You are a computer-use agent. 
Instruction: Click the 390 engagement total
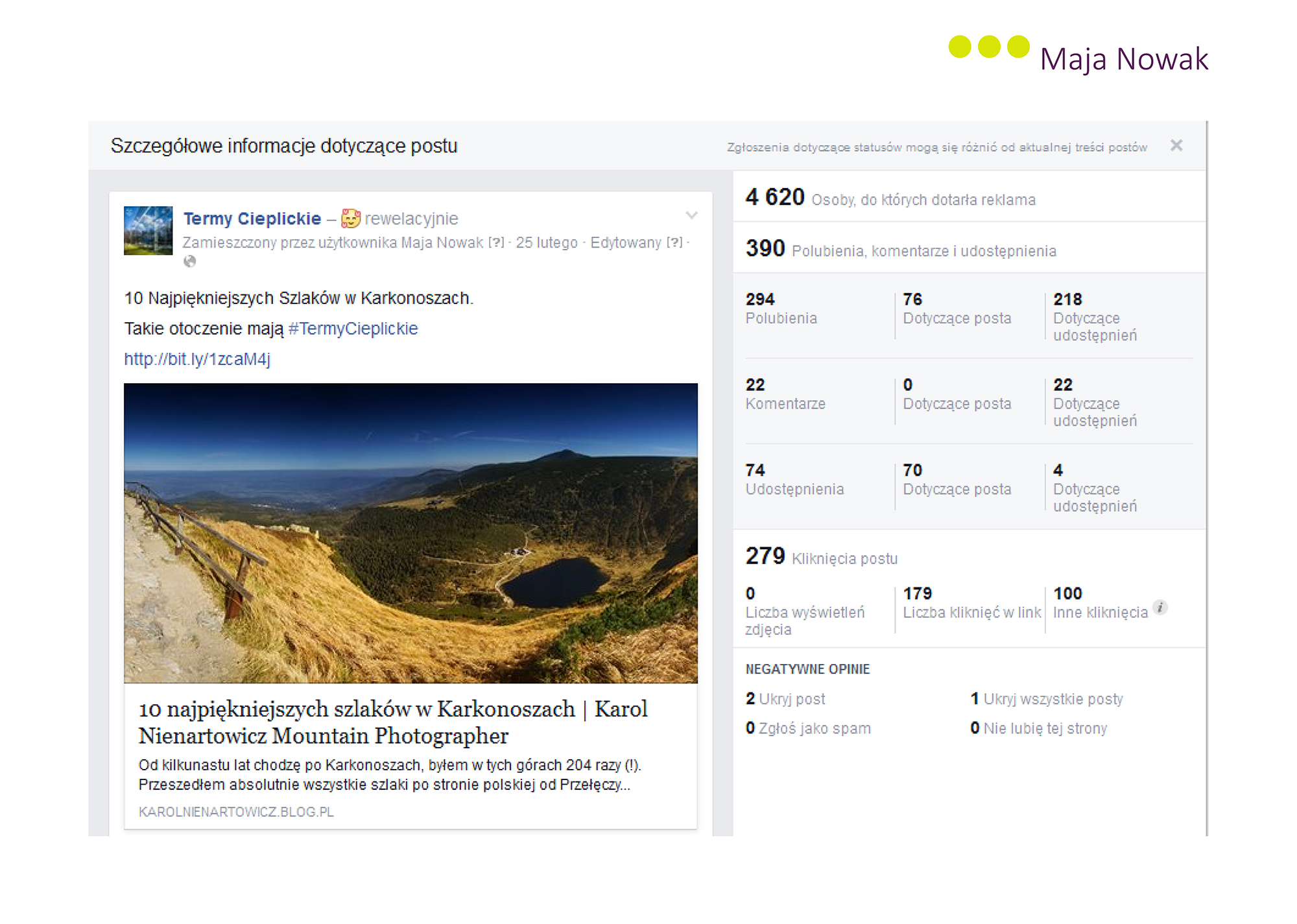tap(765, 248)
